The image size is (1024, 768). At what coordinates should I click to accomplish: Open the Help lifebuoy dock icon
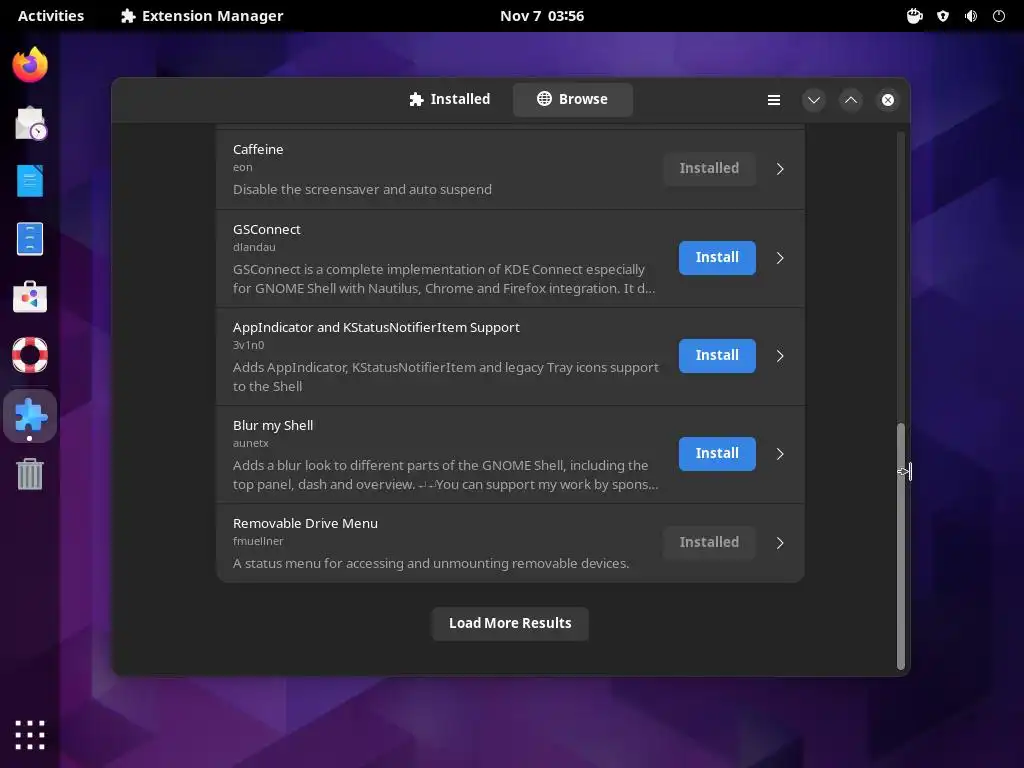point(30,355)
